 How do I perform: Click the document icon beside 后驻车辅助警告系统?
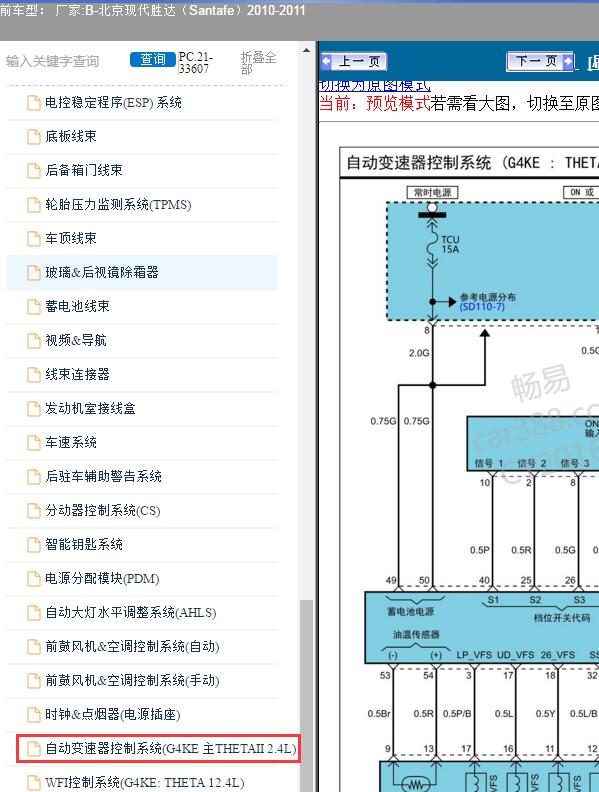[33, 477]
